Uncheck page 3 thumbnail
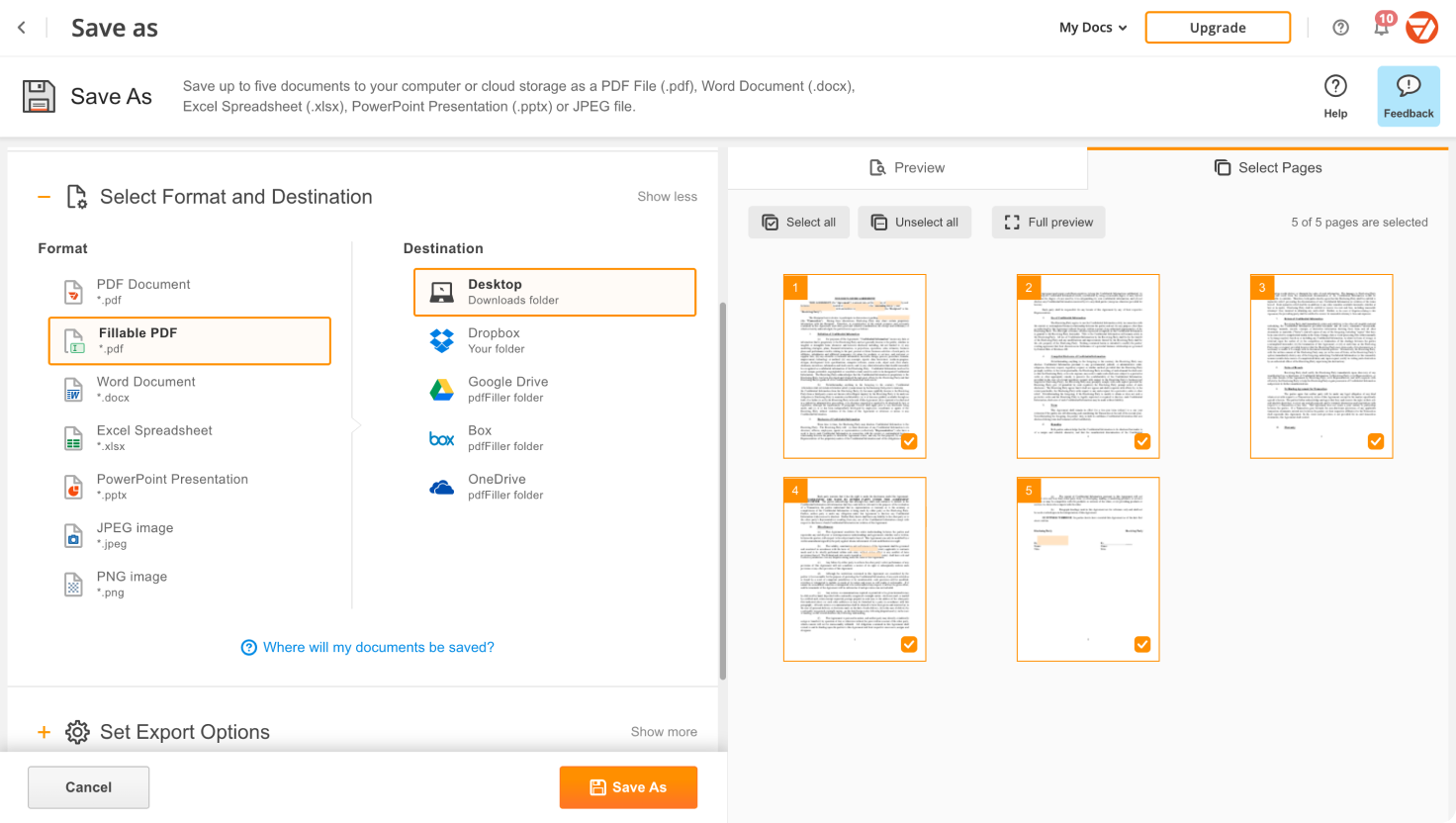Viewport: 1456px width, 823px height. click(1375, 441)
